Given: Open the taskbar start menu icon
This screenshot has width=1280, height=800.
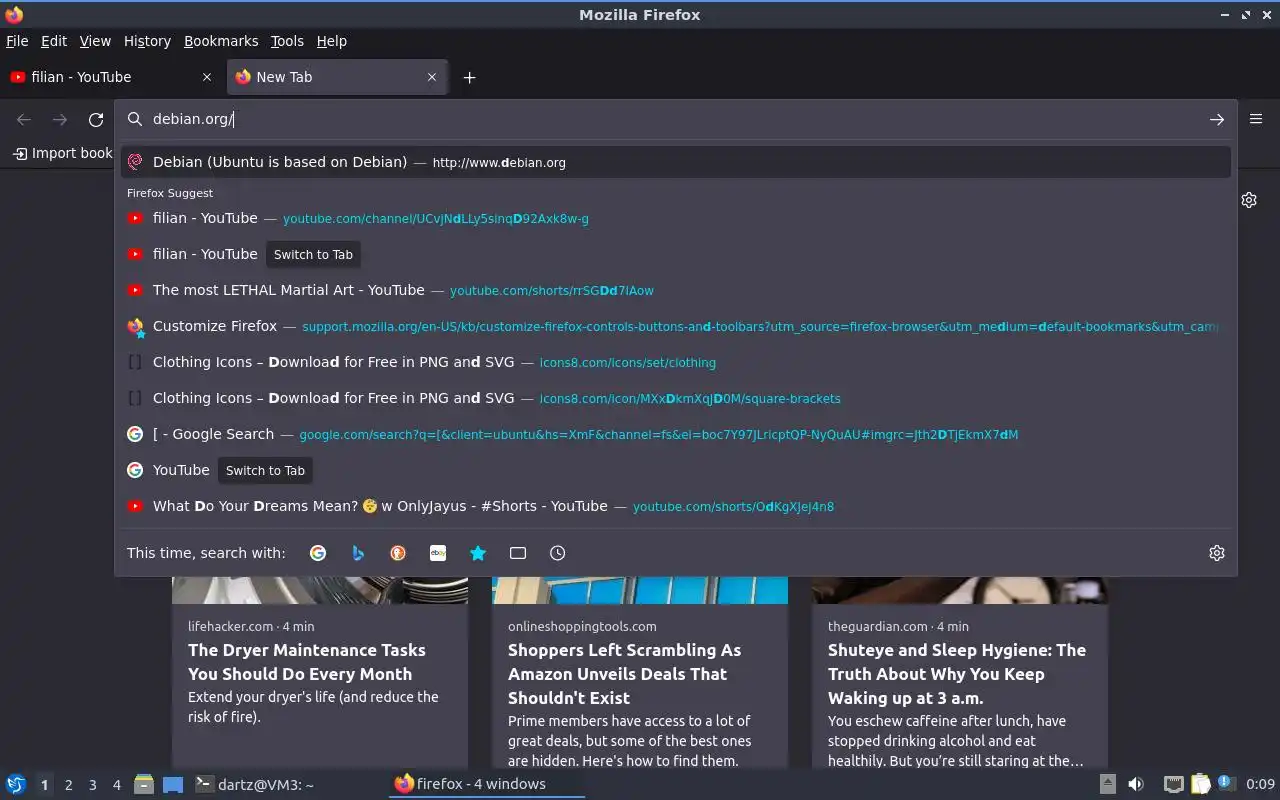Looking at the screenshot, I should pos(16,784).
